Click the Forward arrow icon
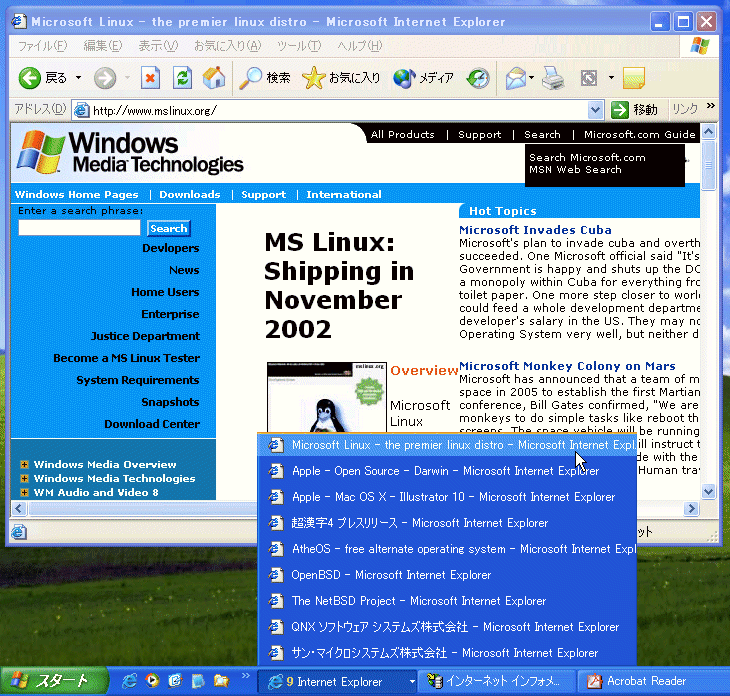The width and height of the screenshot is (730, 696). tap(105, 78)
